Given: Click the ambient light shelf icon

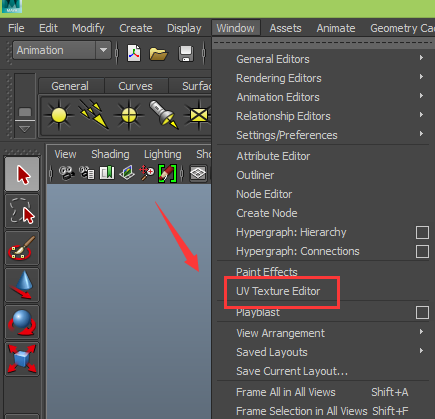Looking at the screenshot, I should pos(129,116).
